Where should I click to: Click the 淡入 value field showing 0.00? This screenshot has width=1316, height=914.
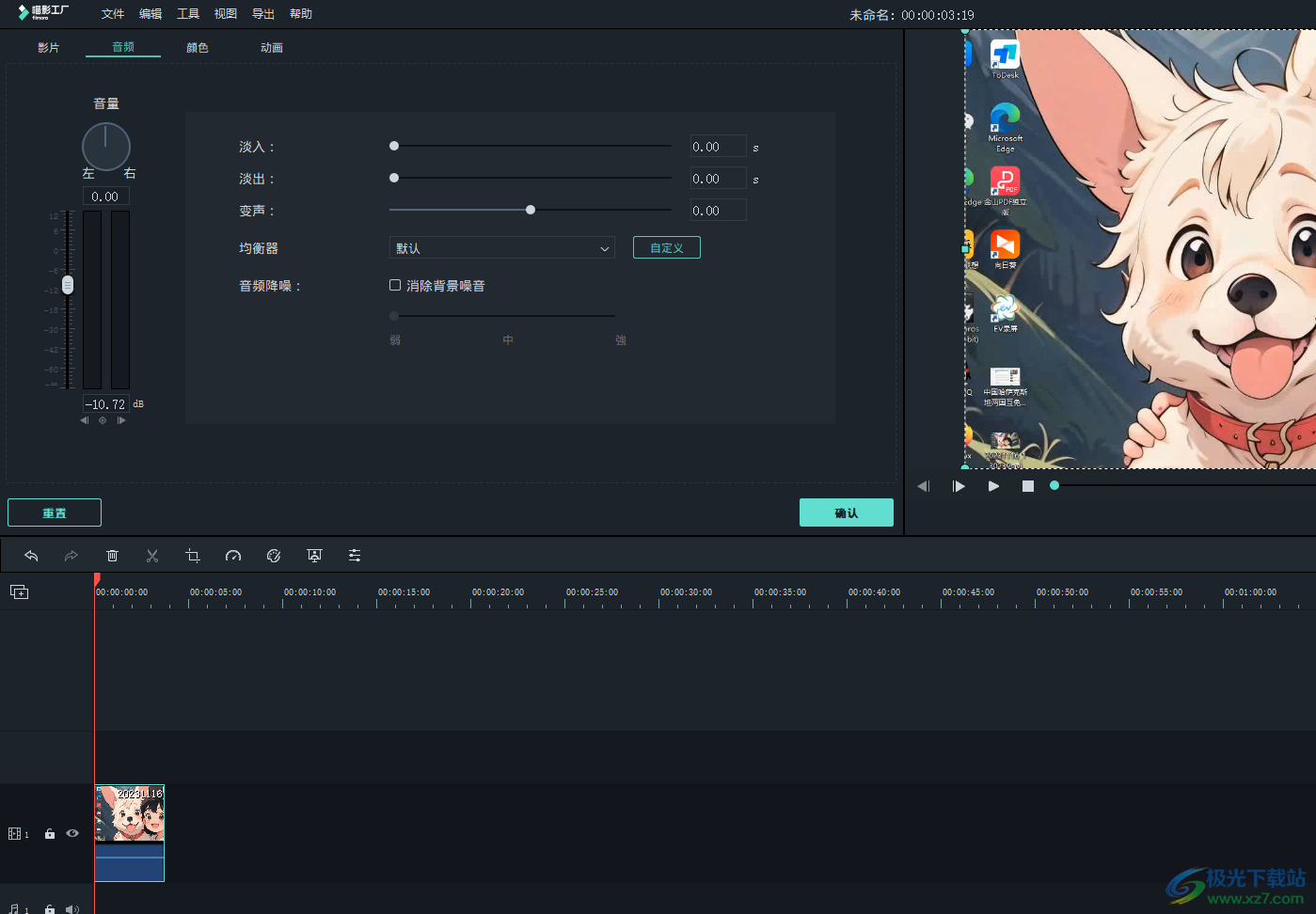pyautogui.click(x=719, y=147)
